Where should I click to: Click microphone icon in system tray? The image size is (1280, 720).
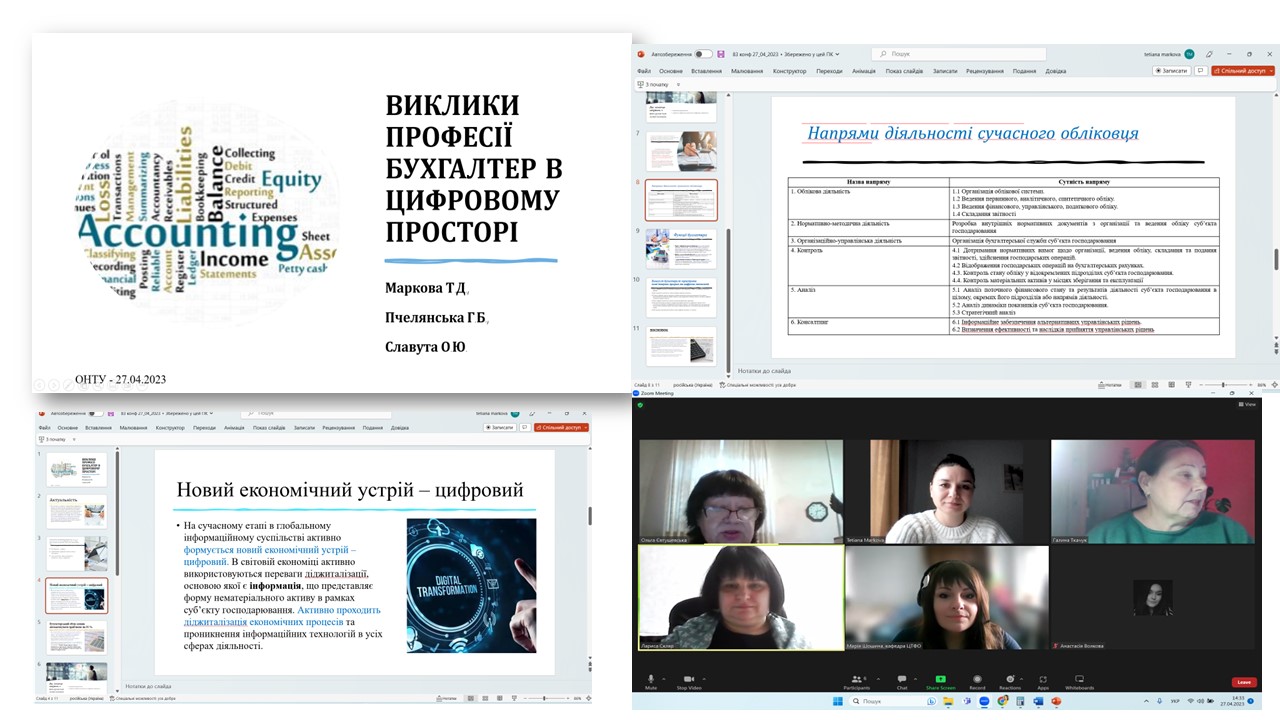click(1159, 701)
